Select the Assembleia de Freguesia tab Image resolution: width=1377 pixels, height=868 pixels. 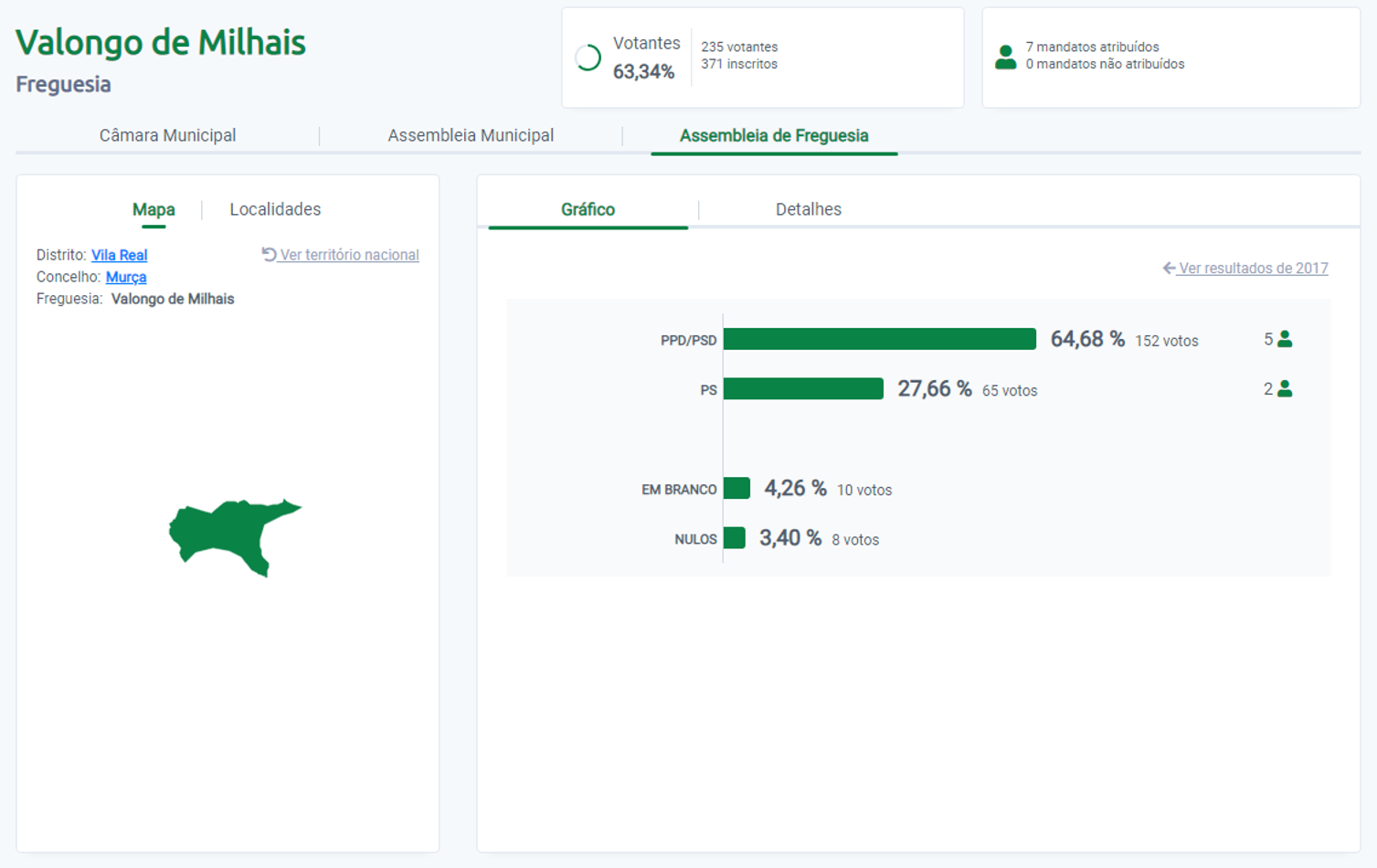pyautogui.click(x=774, y=135)
